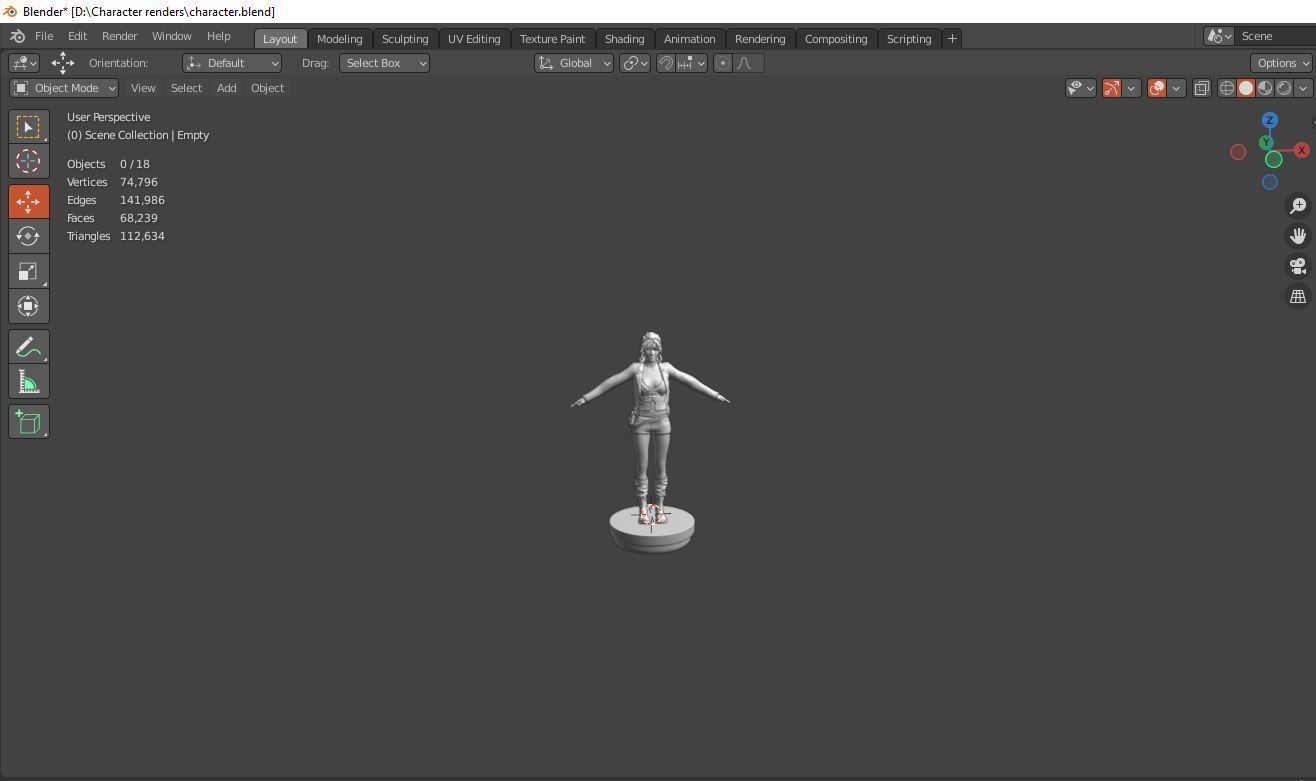Open viewport visibility and selectability dropdown

(x=1081, y=88)
